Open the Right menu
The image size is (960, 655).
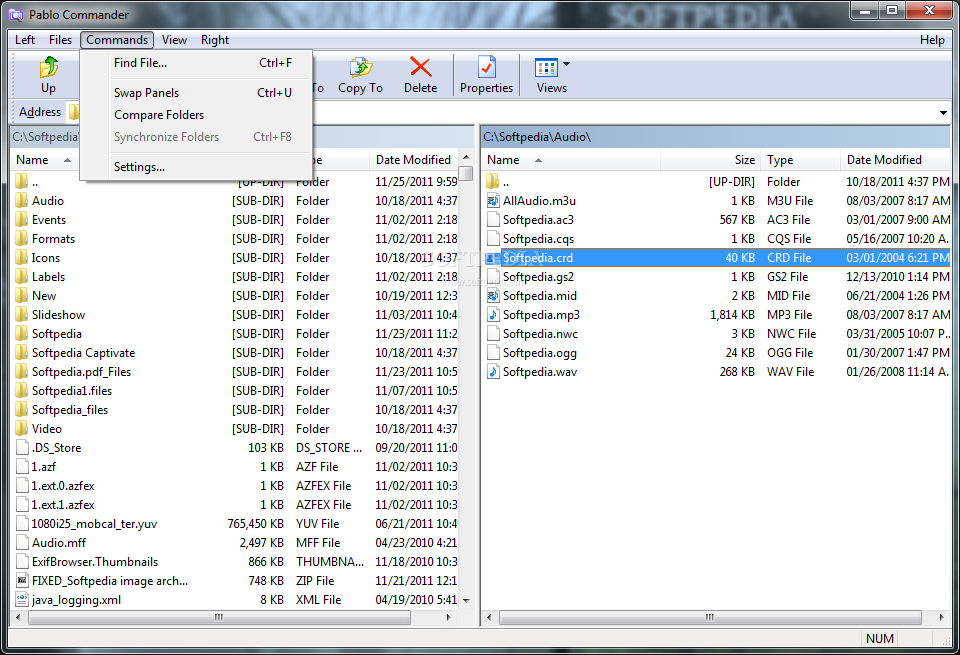215,40
